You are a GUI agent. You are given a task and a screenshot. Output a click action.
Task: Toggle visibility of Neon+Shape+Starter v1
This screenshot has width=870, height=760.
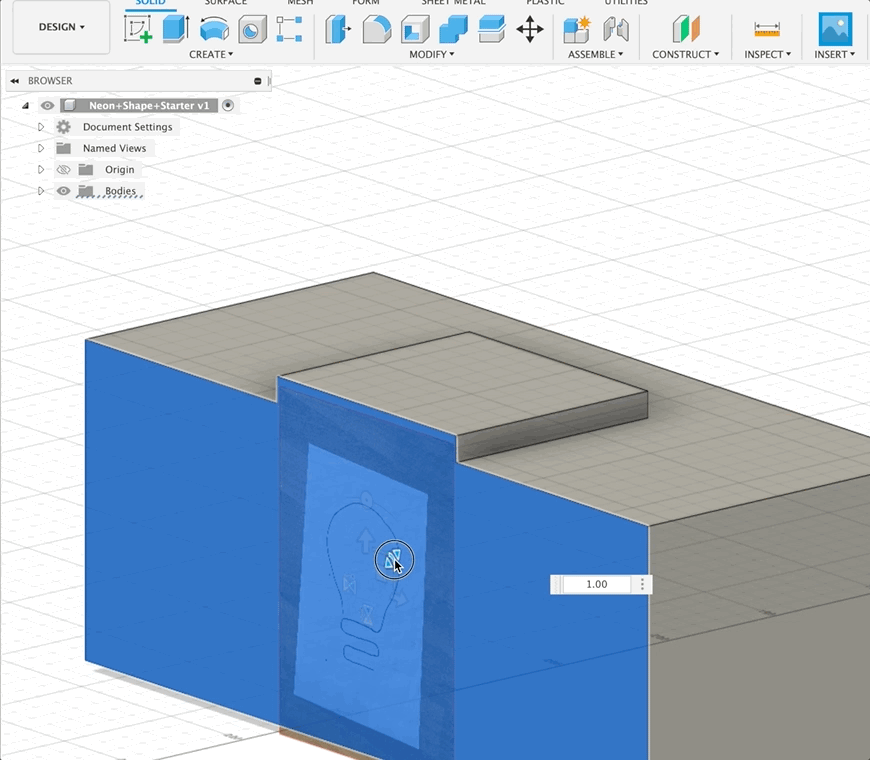coord(47,105)
